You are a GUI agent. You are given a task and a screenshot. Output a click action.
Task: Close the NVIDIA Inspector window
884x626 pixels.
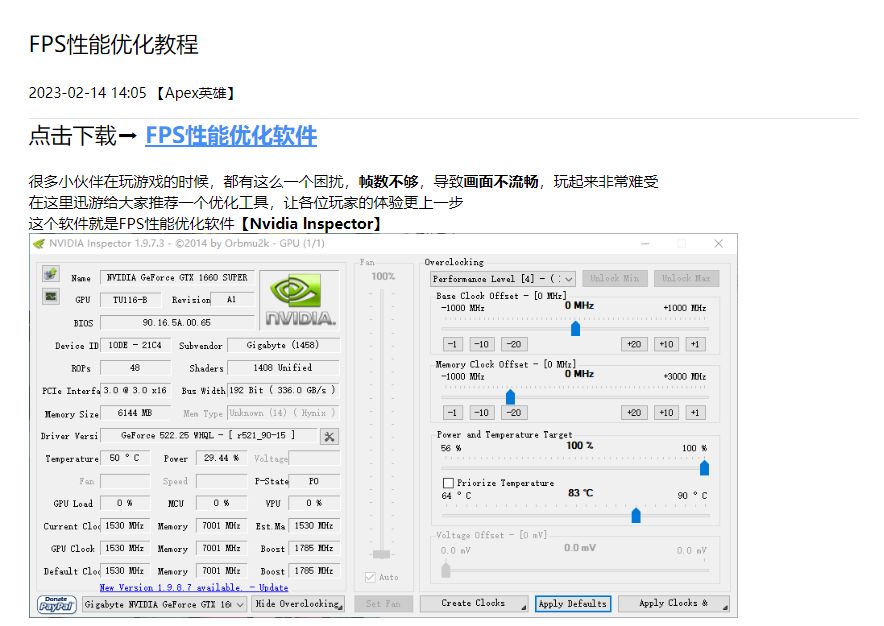tap(718, 244)
